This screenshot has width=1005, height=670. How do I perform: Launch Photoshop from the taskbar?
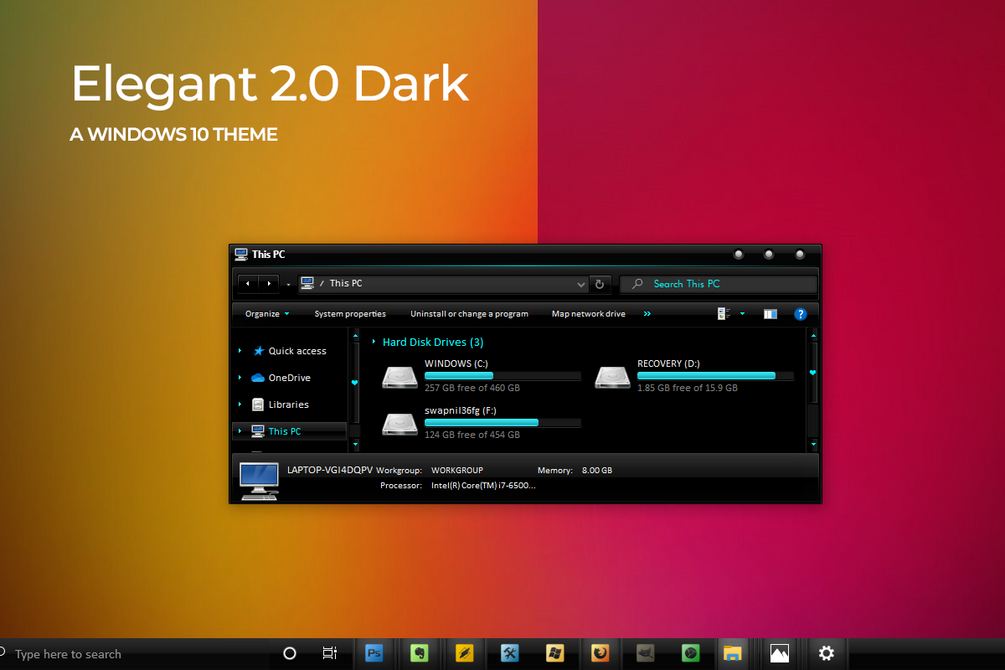coord(374,653)
